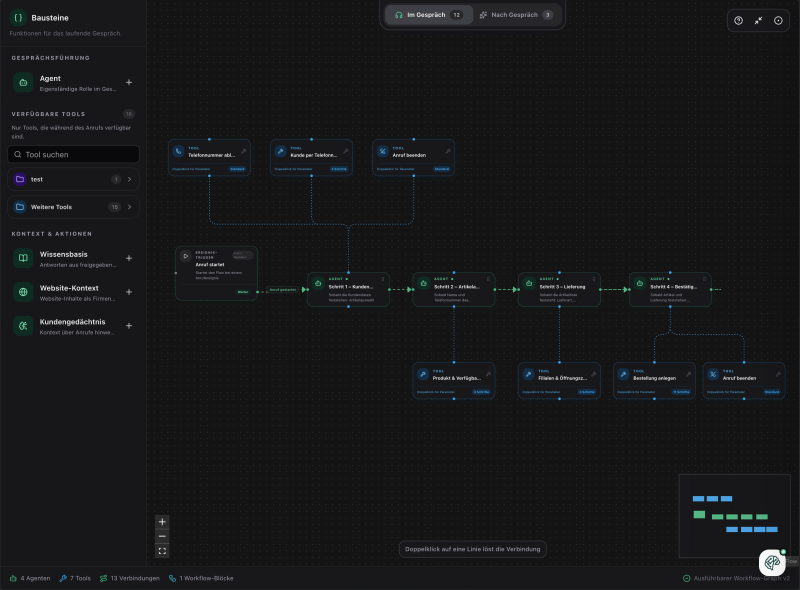800x590 pixels.
Task: Add Website-Kontext using its plus icon
Action: pyautogui.click(x=129, y=292)
